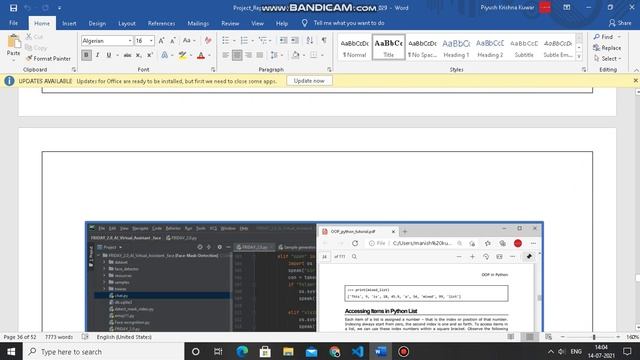Click the 7773 words count
Screen dimensions: 640x360
pyautogui.click(x=59, y=337)
